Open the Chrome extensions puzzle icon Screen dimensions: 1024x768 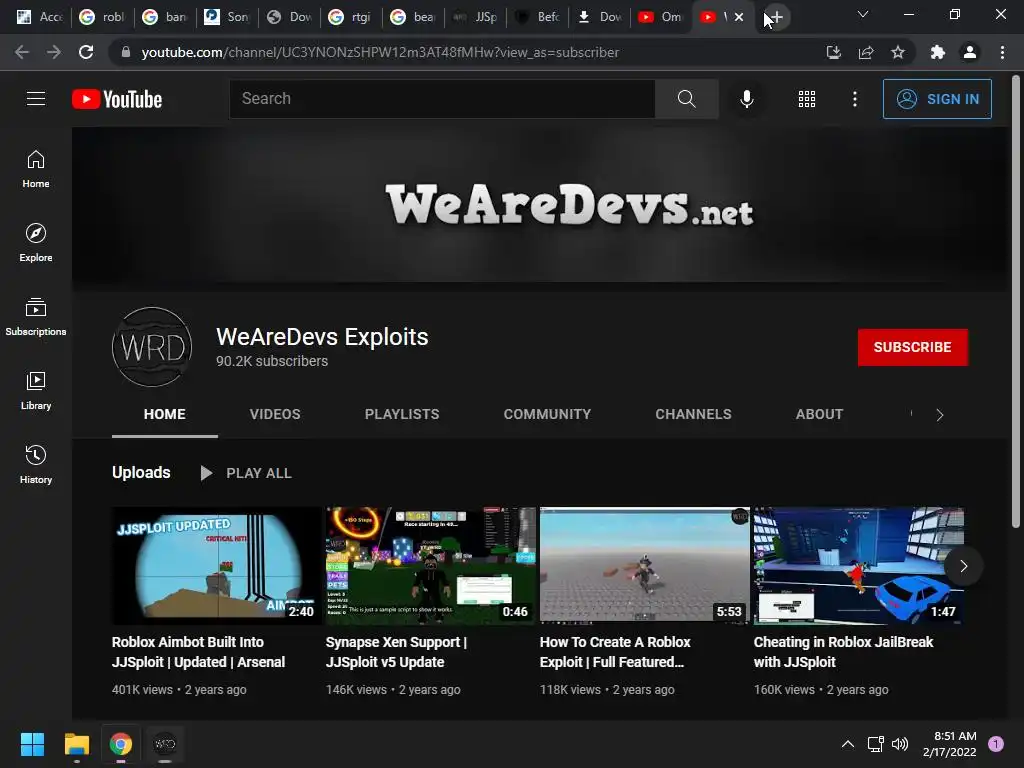click(x=938, y=52)
